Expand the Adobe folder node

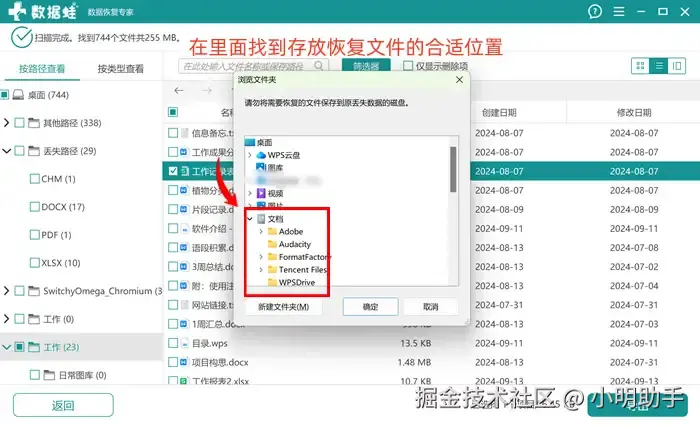point(261,231)
